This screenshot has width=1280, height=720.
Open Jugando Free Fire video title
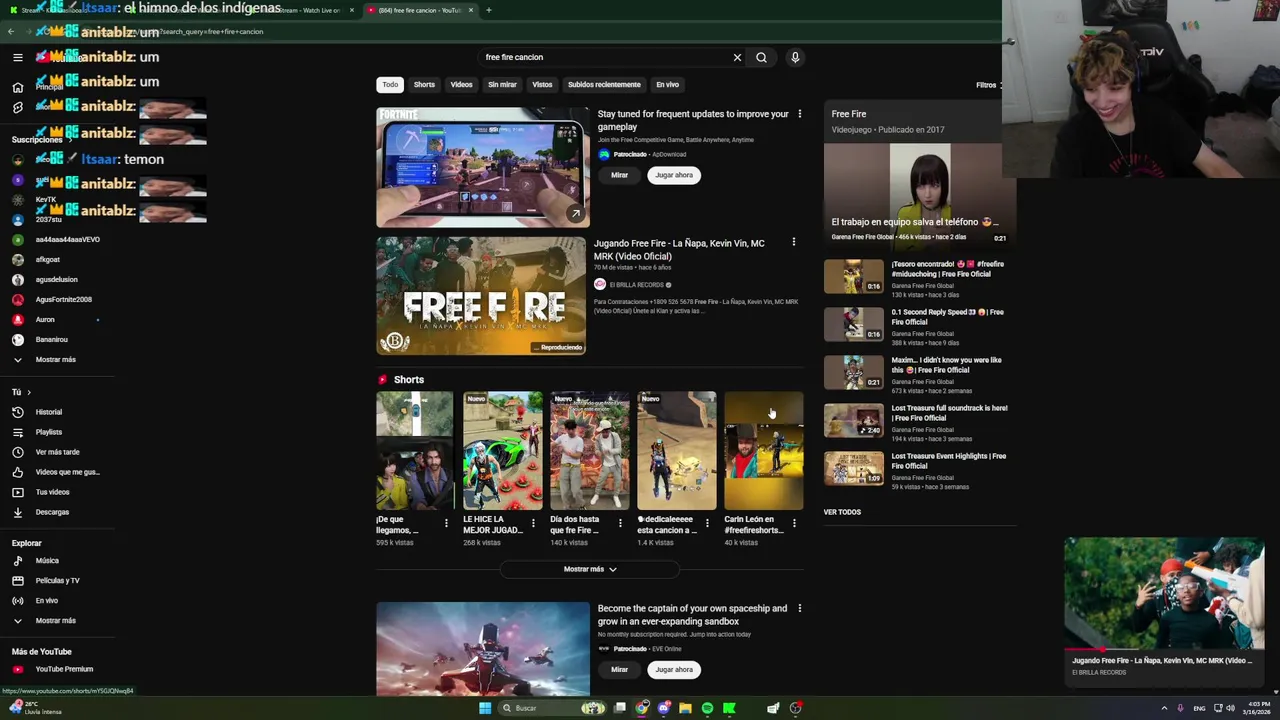pos(679,250)
